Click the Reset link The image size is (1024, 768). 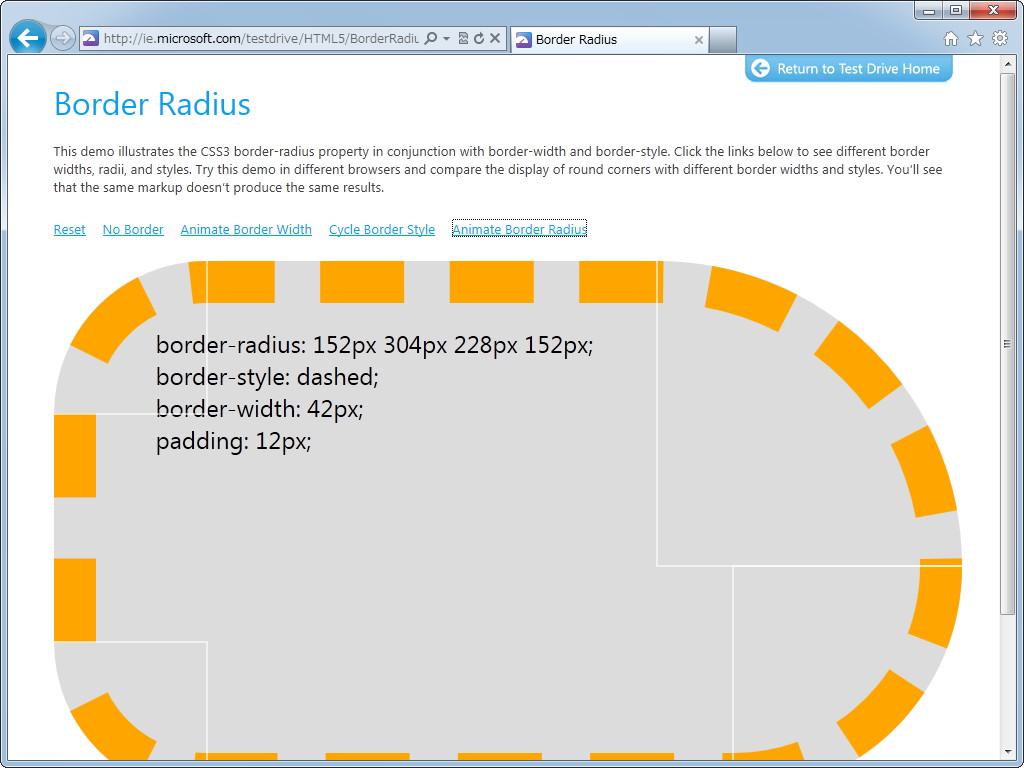(x=69, y=229)
